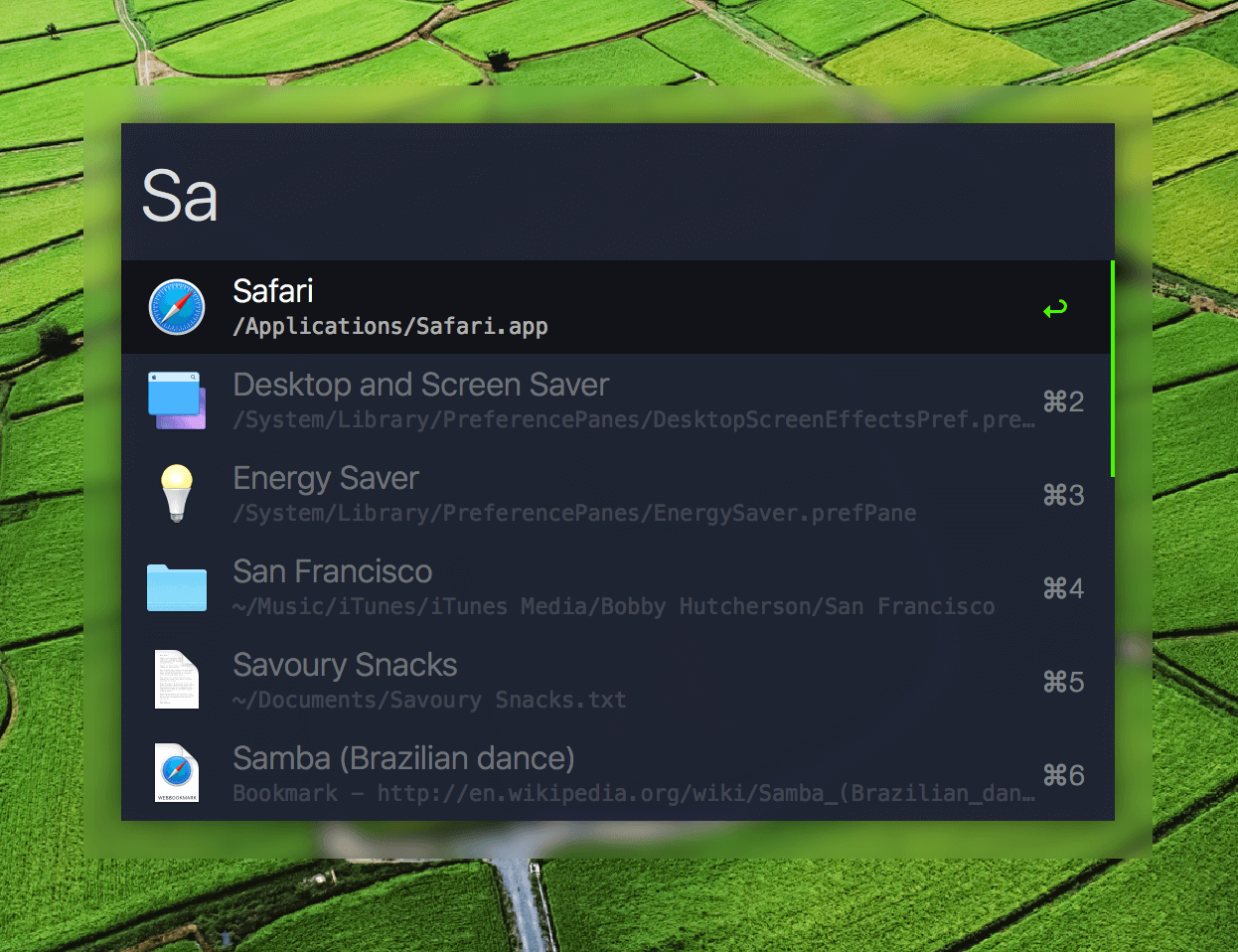Image resolution: width=1238 pixels, height=952 pixels.
Task: Click the green return arrow on the Safari row
Action: click(1055, 309)
